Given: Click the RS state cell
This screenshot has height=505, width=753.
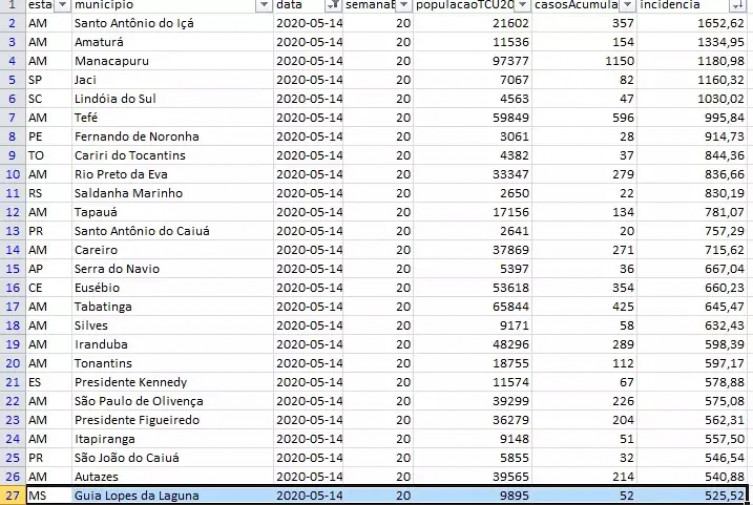Looking at the screenshot, I should (x=49, y=193).
